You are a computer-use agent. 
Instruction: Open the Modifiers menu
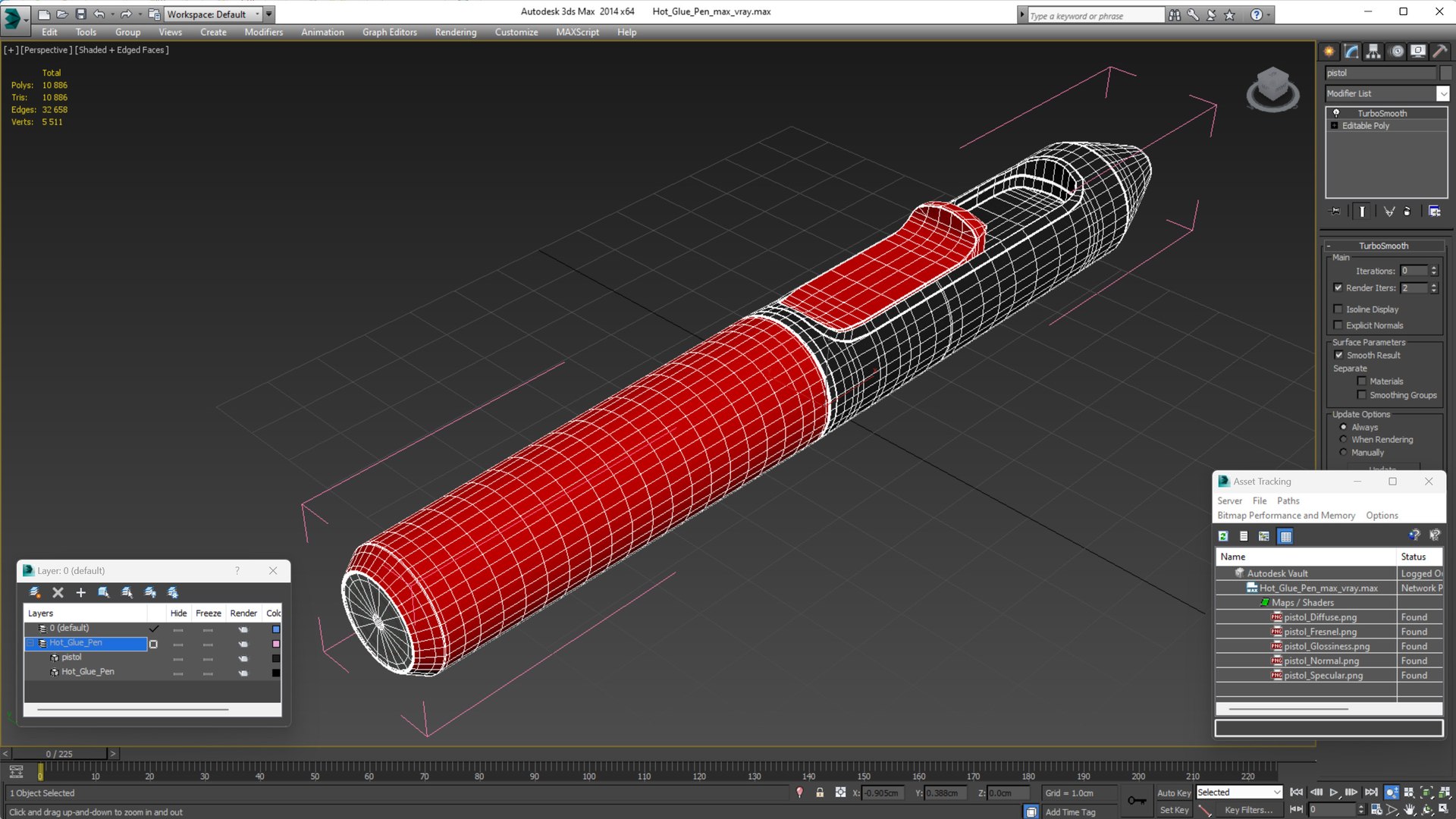pos(263,32)
